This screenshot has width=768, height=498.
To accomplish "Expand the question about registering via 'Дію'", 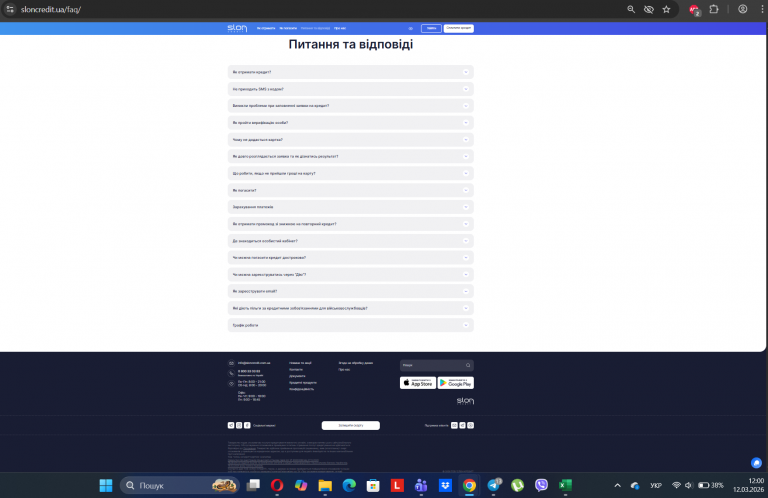I will pos(351,275).
